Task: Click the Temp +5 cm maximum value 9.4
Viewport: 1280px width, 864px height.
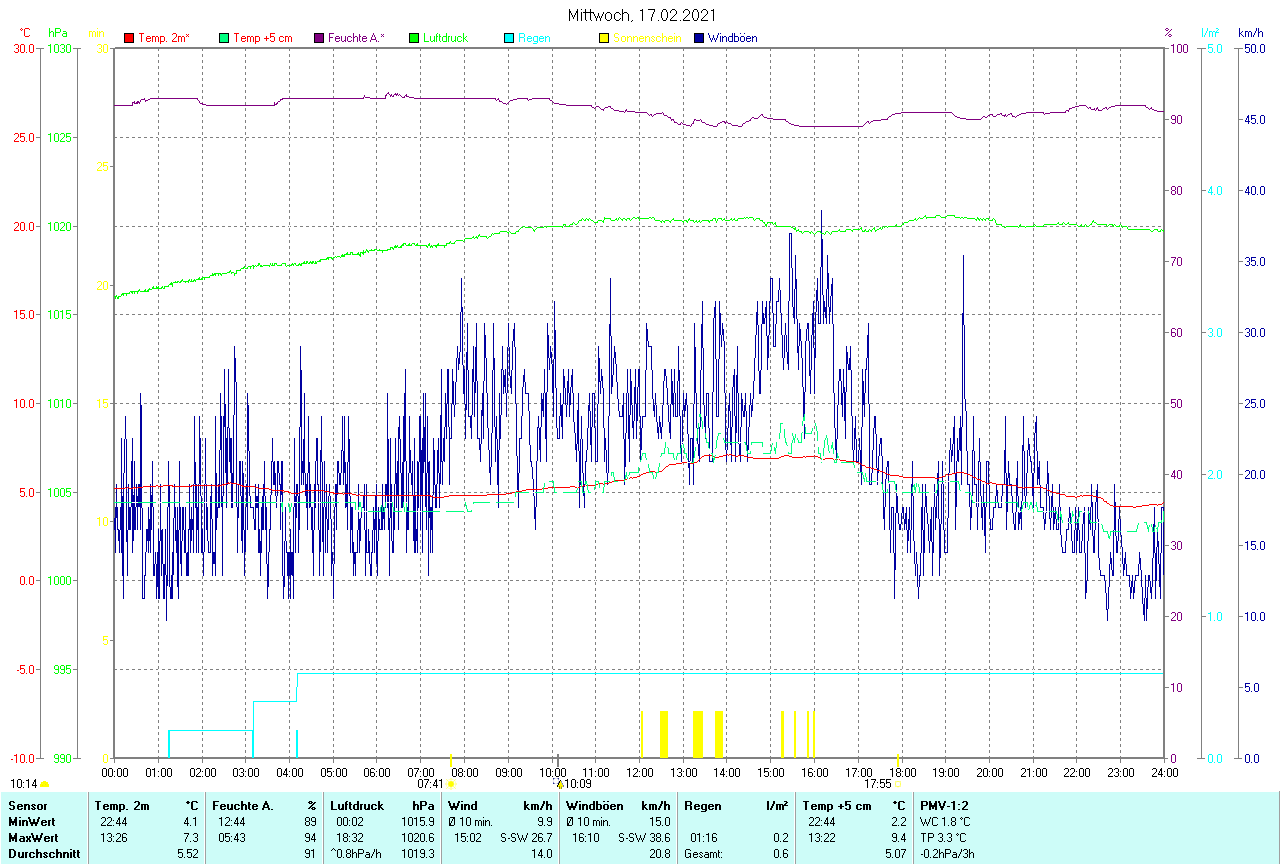Action: 899,837
